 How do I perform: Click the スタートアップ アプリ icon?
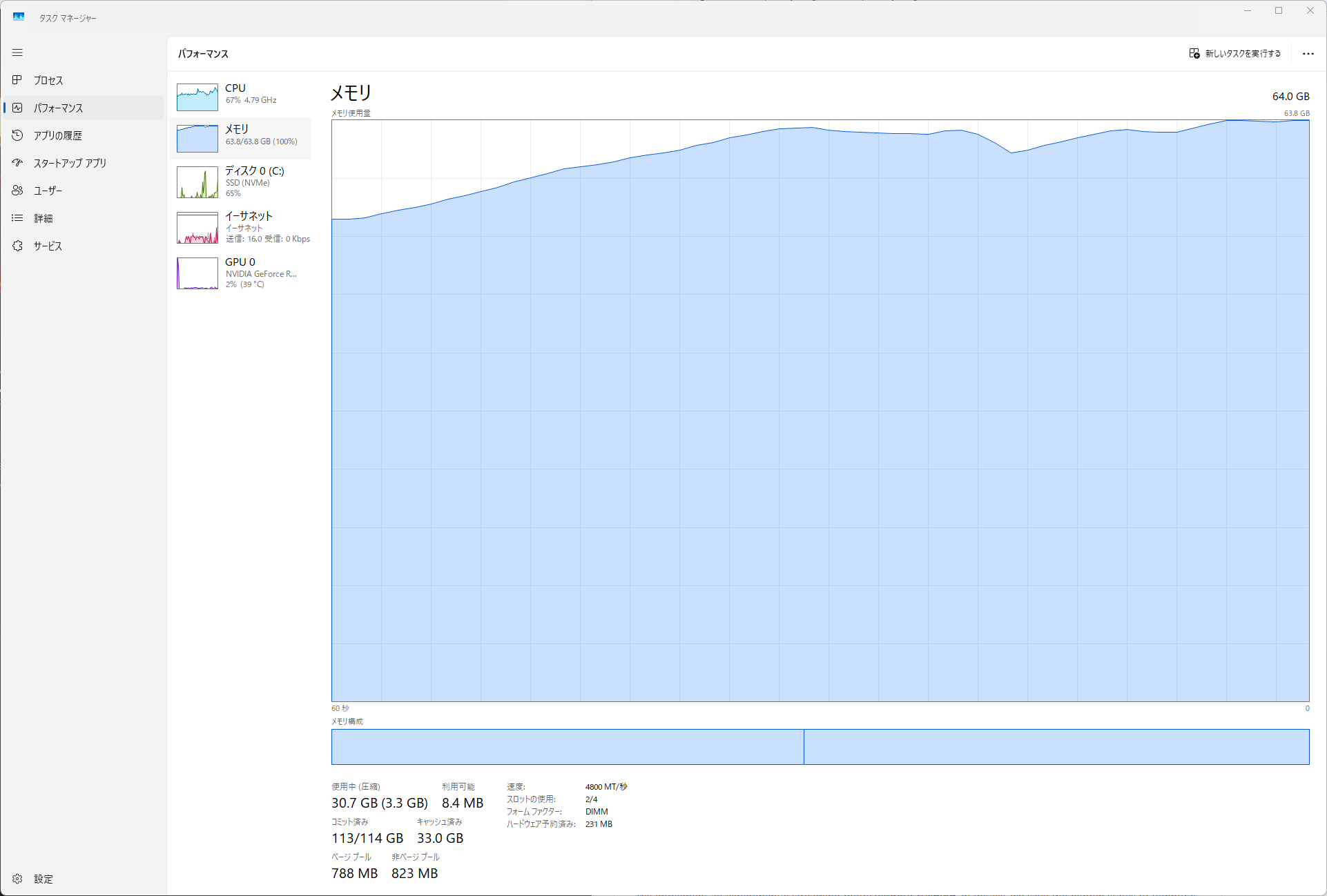click(x=17, y=163)
